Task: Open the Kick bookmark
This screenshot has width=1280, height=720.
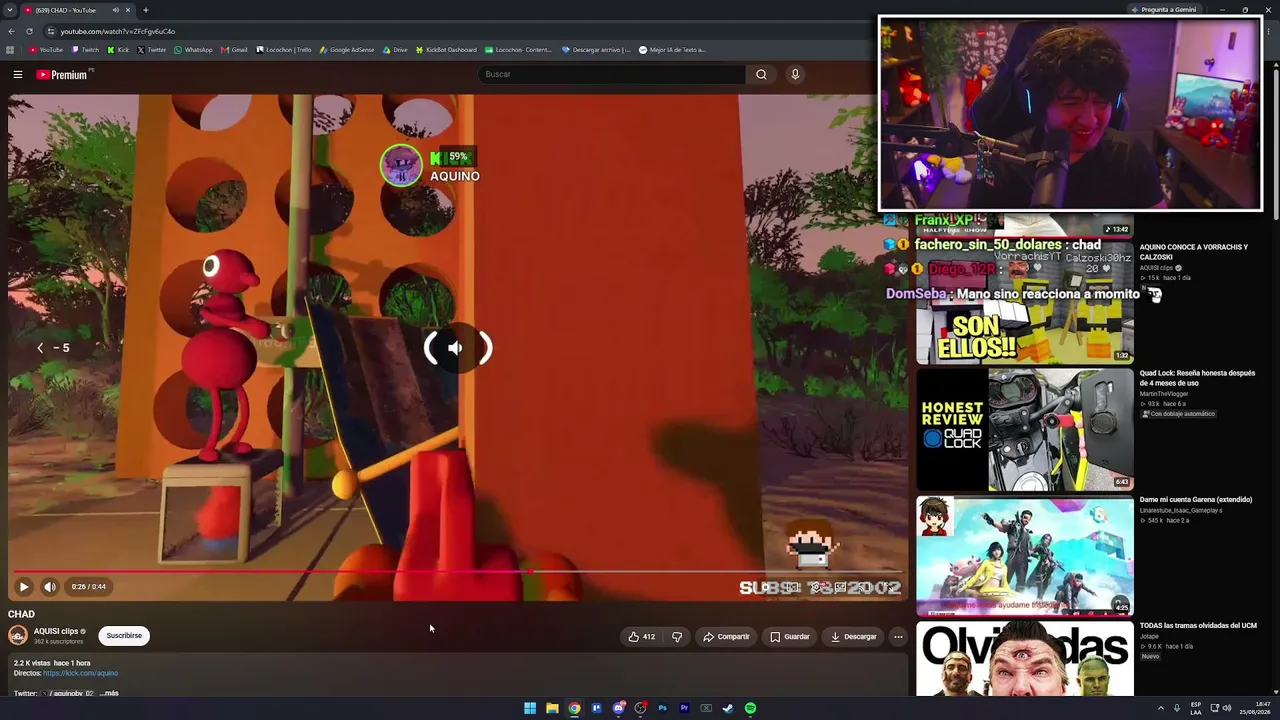Action: [x=119, y=49]
